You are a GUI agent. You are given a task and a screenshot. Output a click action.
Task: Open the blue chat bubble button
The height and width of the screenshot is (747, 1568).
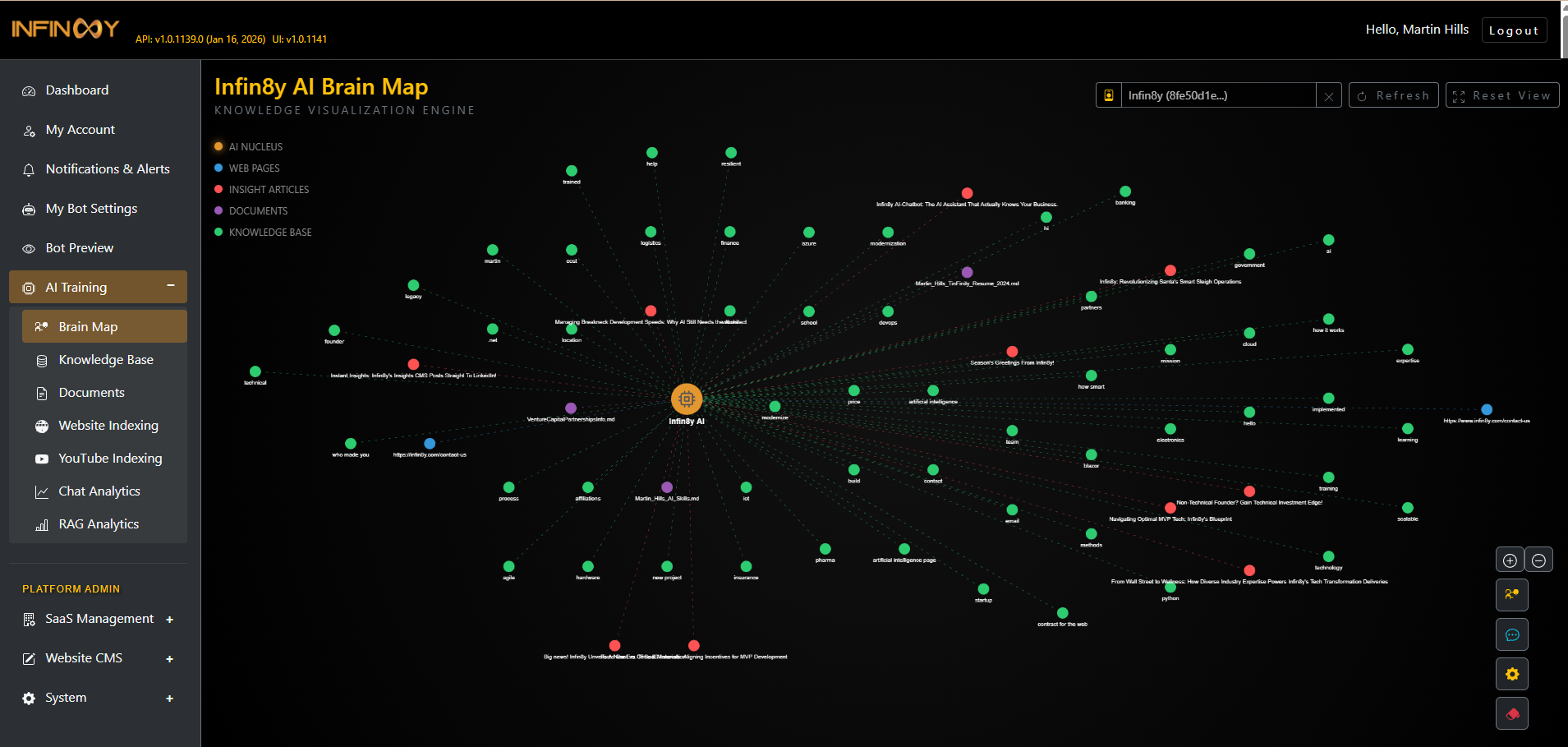pyautogui.click(x=1512, y=634)
